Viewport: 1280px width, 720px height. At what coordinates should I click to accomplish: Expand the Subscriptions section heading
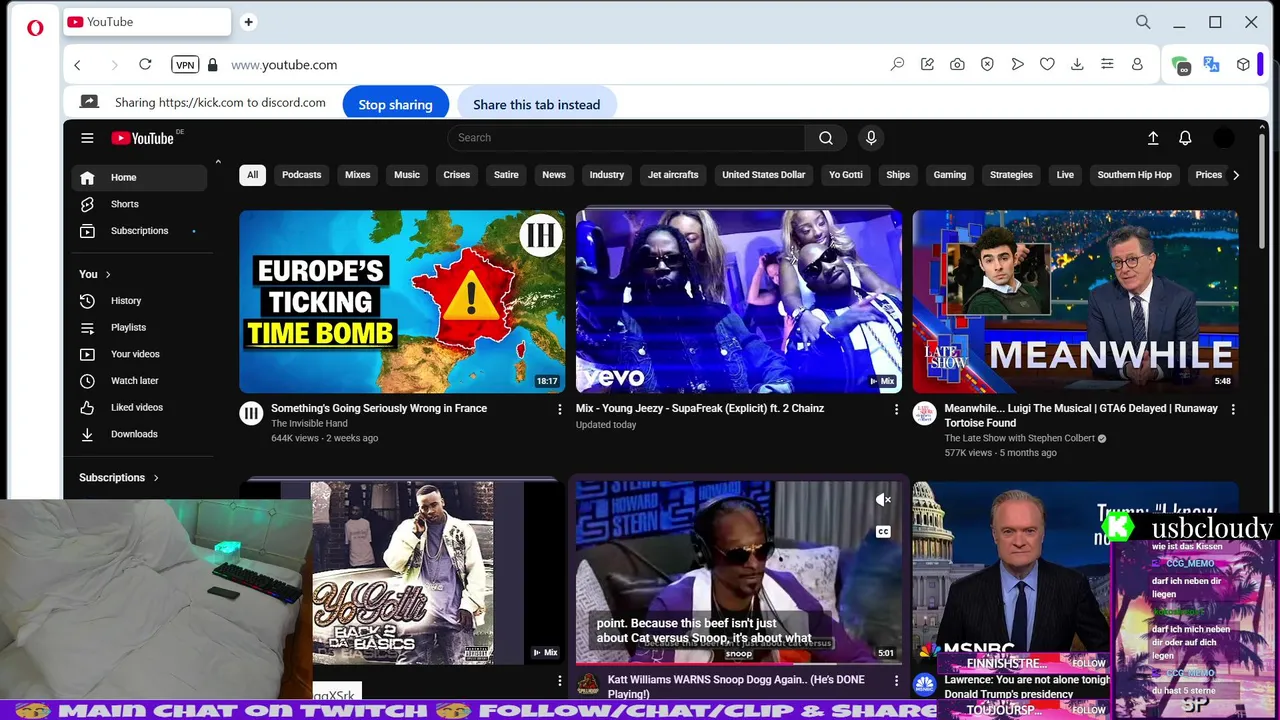point(119,478)
